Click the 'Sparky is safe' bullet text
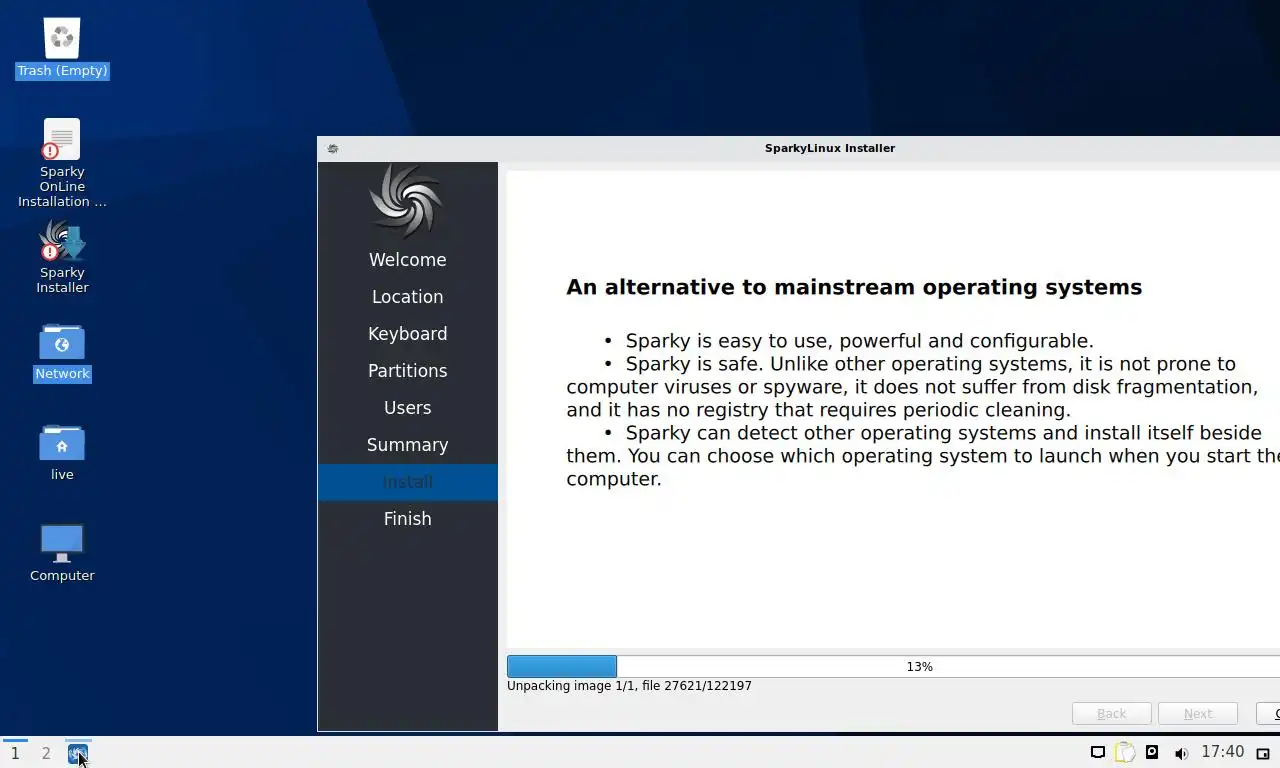This screenshot has width=1280, height=768. [912, 387]
